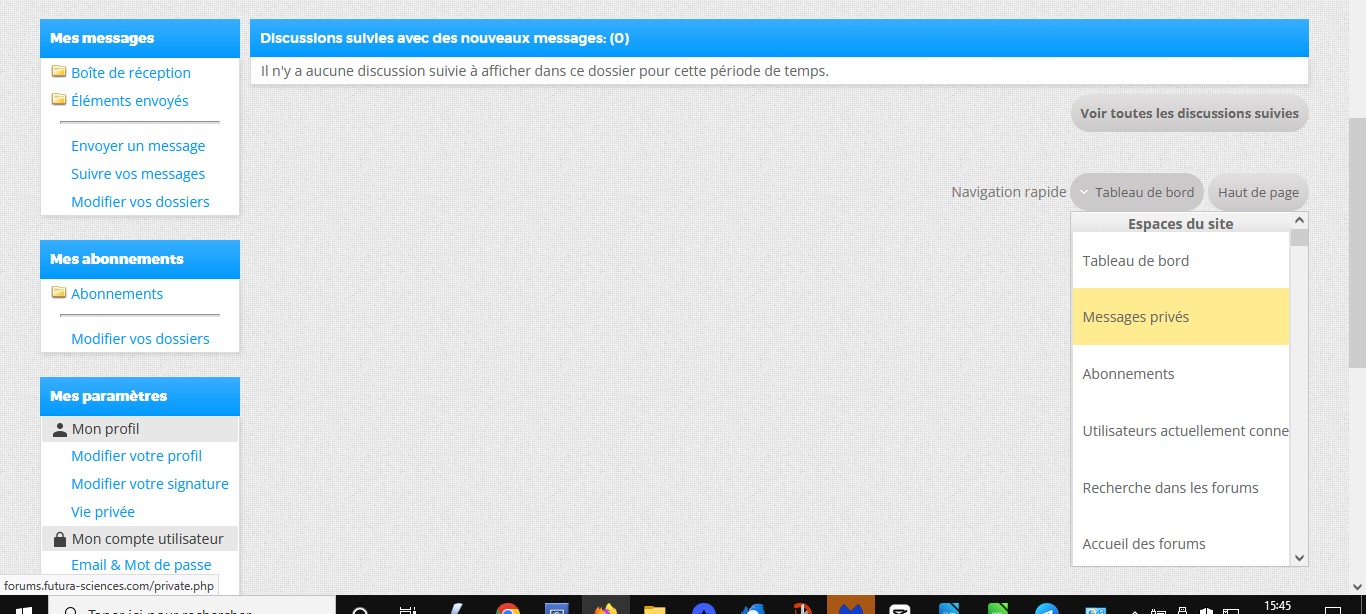The width and height of the screenshot is (1366, 614).
Task: Select Tableau de bord in navigation list
Action: (1180, 260)
